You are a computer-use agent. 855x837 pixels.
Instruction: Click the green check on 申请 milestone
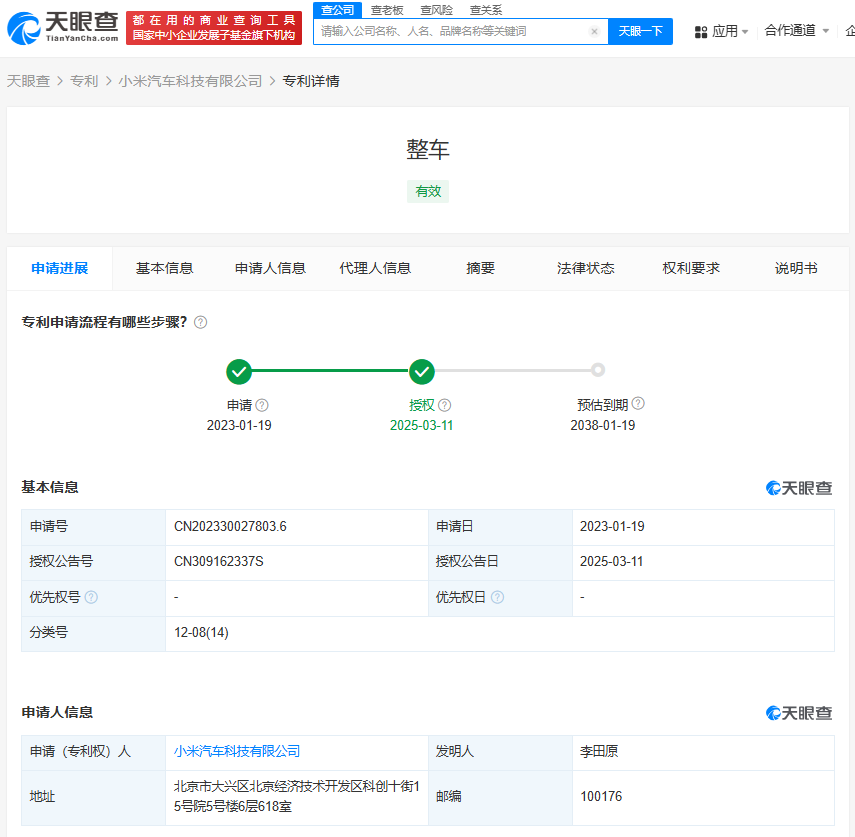[239, 370]
